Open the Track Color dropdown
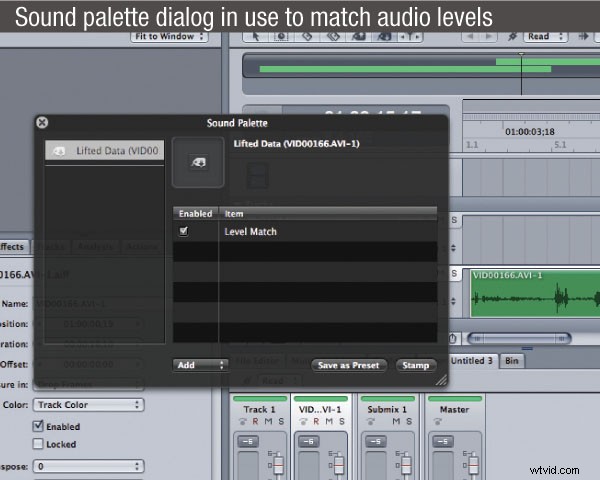 (x=88, y=405)
